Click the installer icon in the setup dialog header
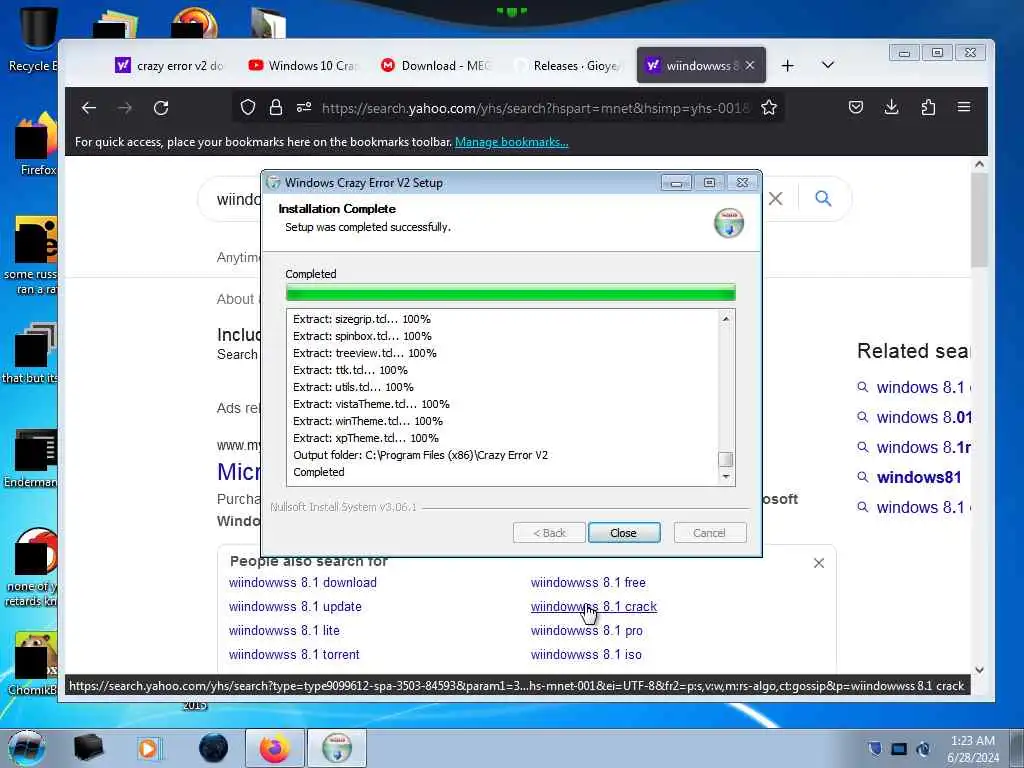1024x768 pixels. pyautogui.click(x=729, y=223)
